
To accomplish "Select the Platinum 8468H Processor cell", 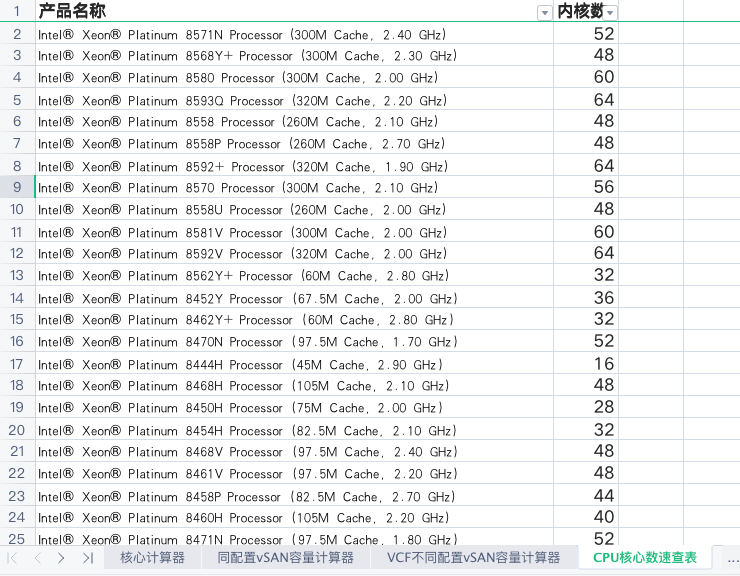I will point(294,386).
